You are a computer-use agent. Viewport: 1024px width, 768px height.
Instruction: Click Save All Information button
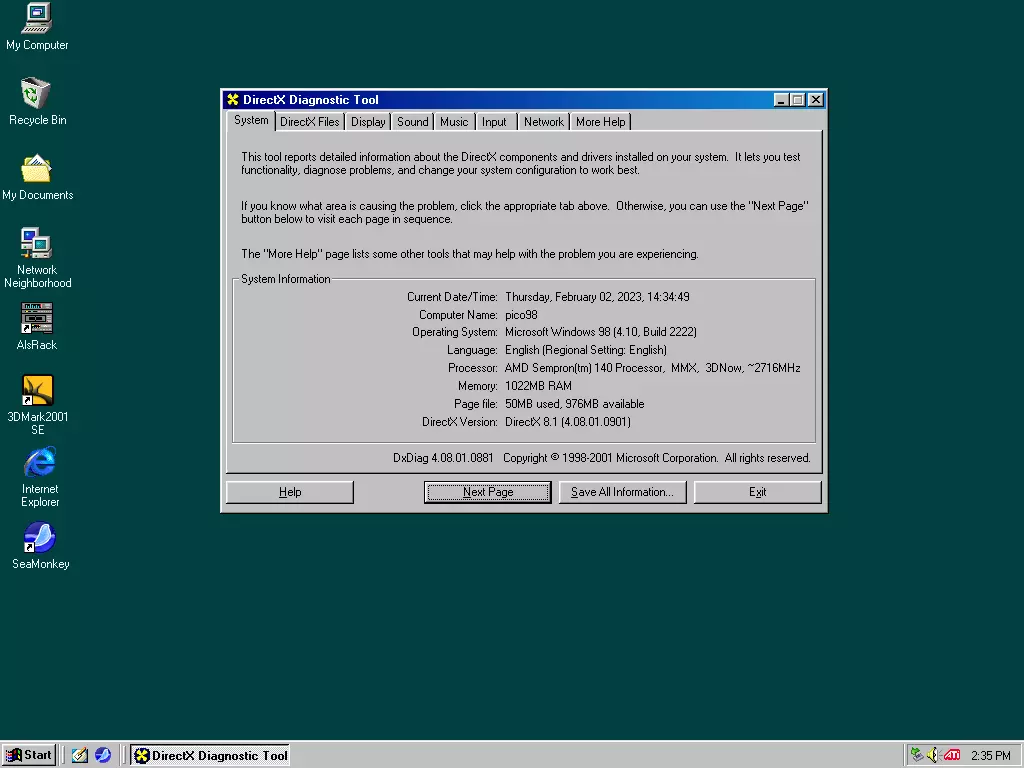click(x=622, y=492)
